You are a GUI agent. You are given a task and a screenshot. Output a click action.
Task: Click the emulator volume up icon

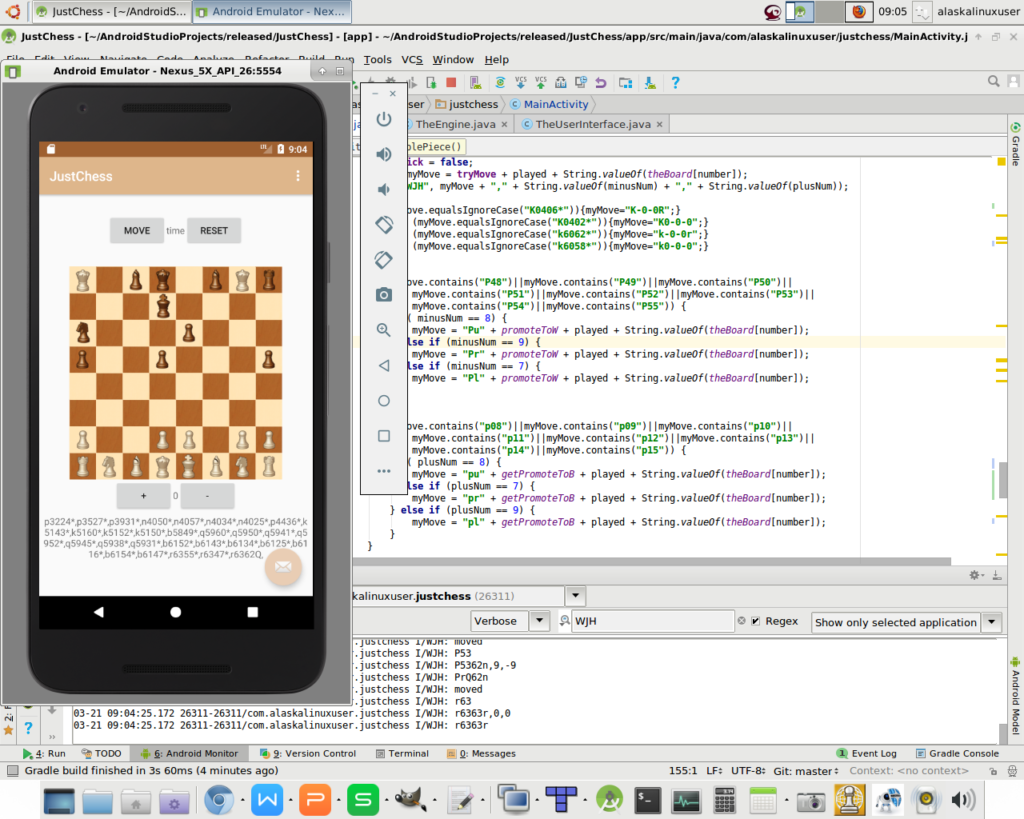tap(384, 154)
